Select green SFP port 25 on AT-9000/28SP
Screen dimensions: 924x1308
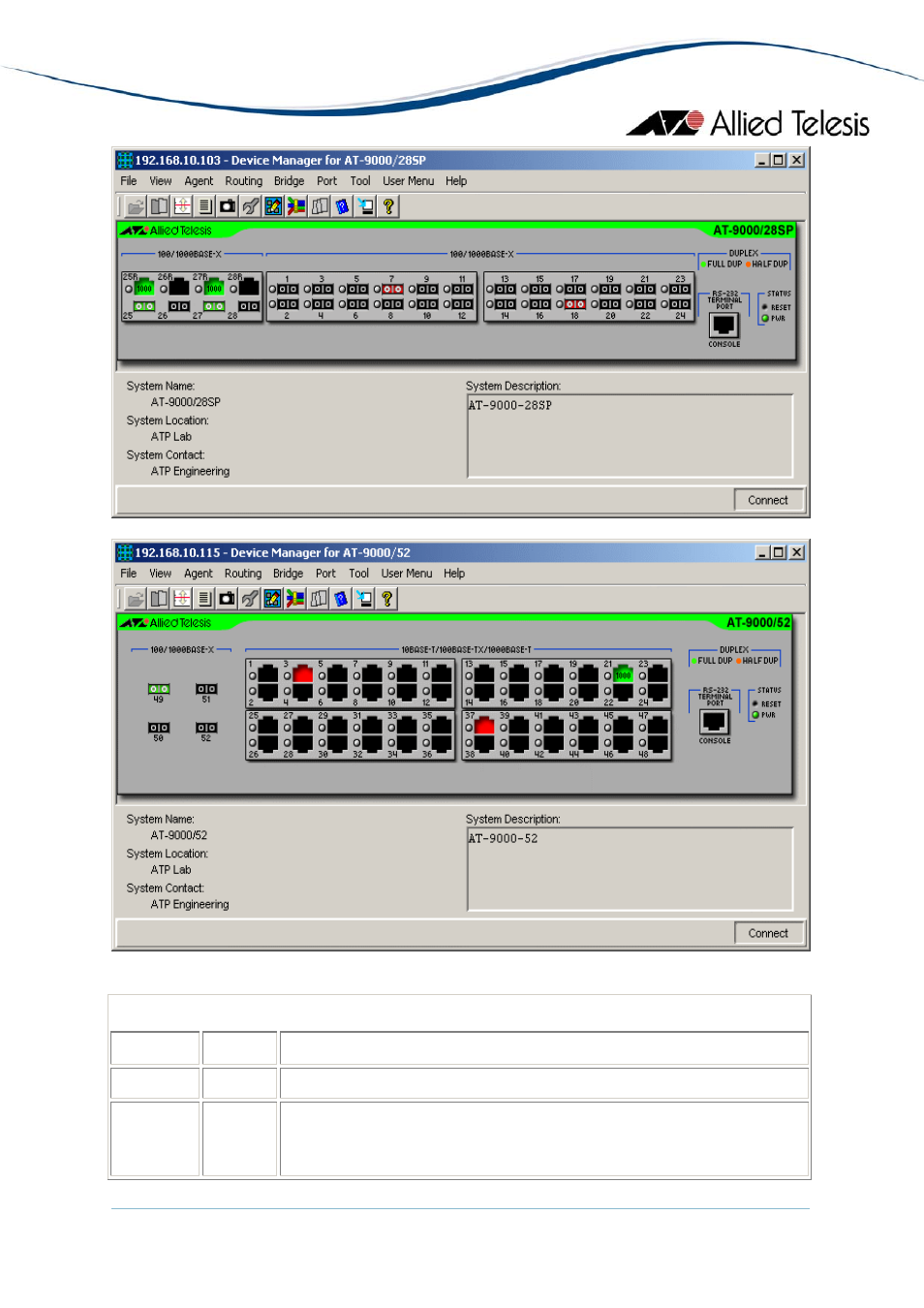click(144, 306)
